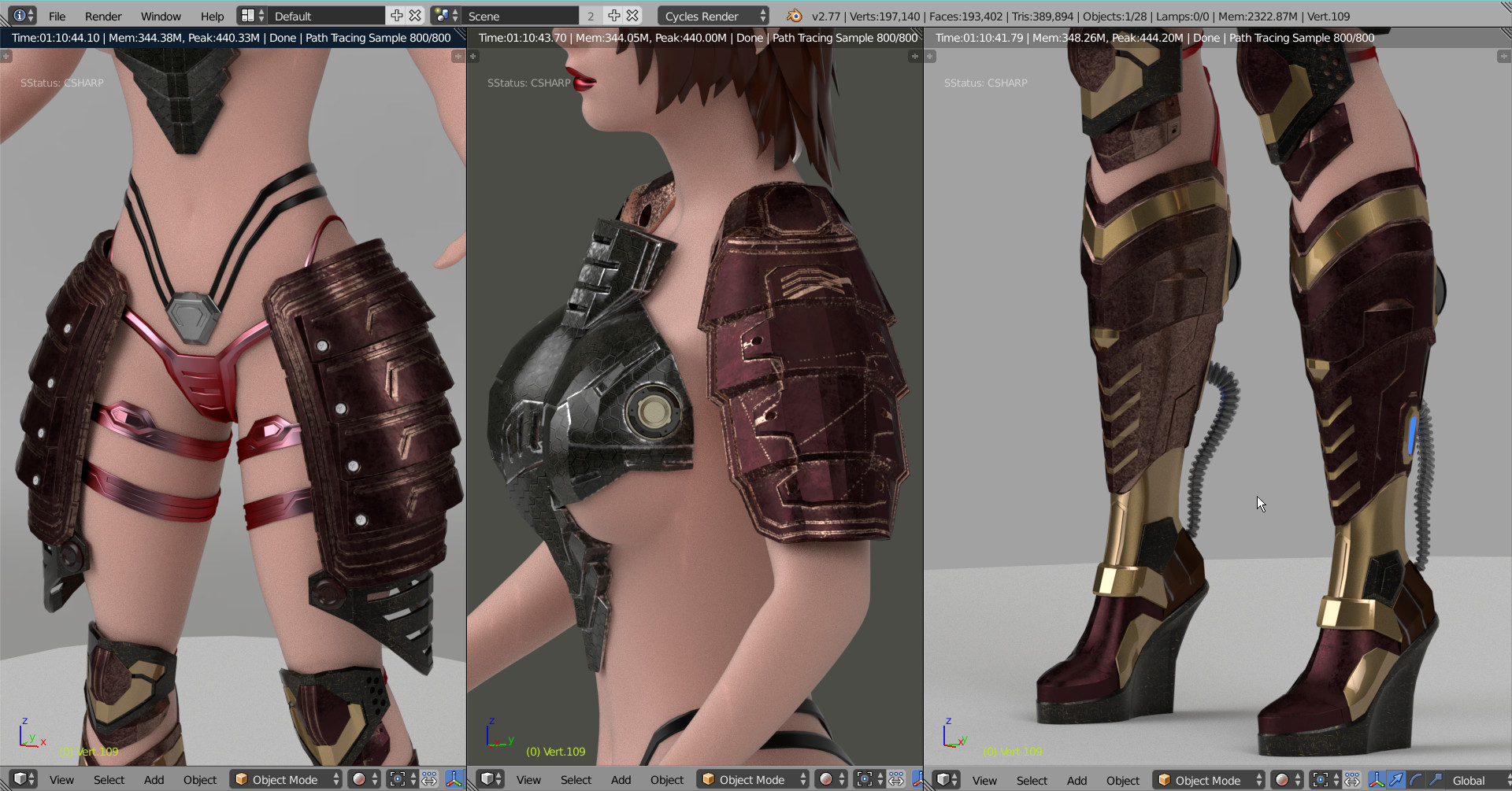The width and height of the screenshot is (1512, 791).
Task: Open editor type selector in middle viewport
Action: 491,779
